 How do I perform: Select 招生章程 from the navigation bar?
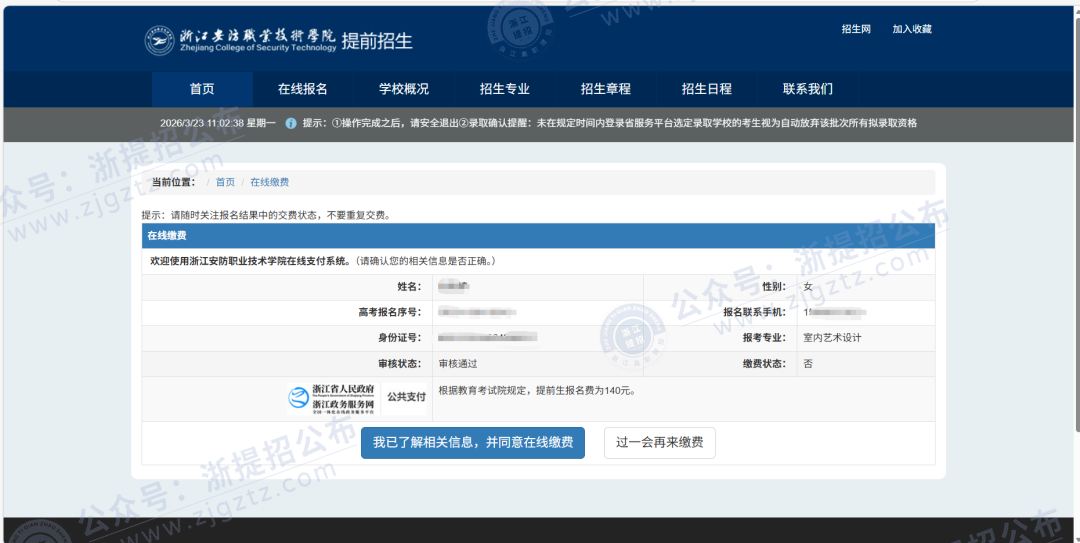point(606,89)
